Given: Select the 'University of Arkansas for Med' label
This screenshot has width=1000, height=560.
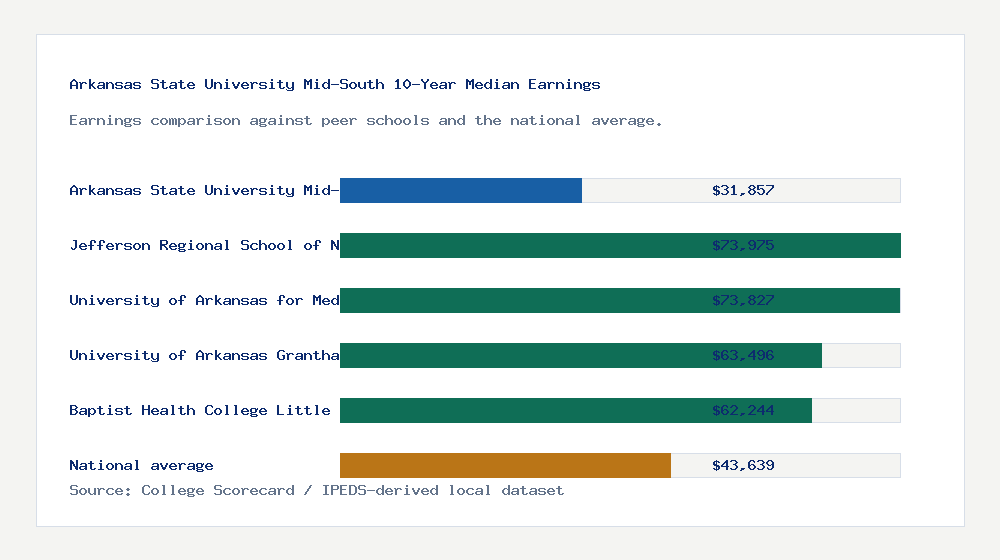Looking at the screenshot, I should click(x=204, y=300).
